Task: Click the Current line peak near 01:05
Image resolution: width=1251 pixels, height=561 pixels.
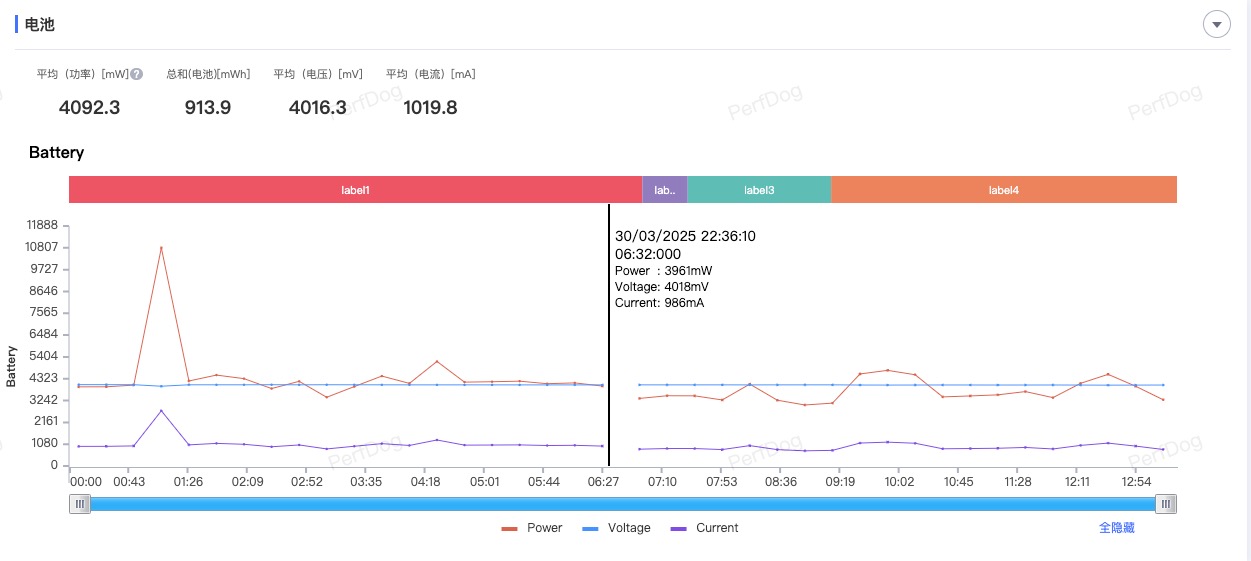Action: (161, 411)
